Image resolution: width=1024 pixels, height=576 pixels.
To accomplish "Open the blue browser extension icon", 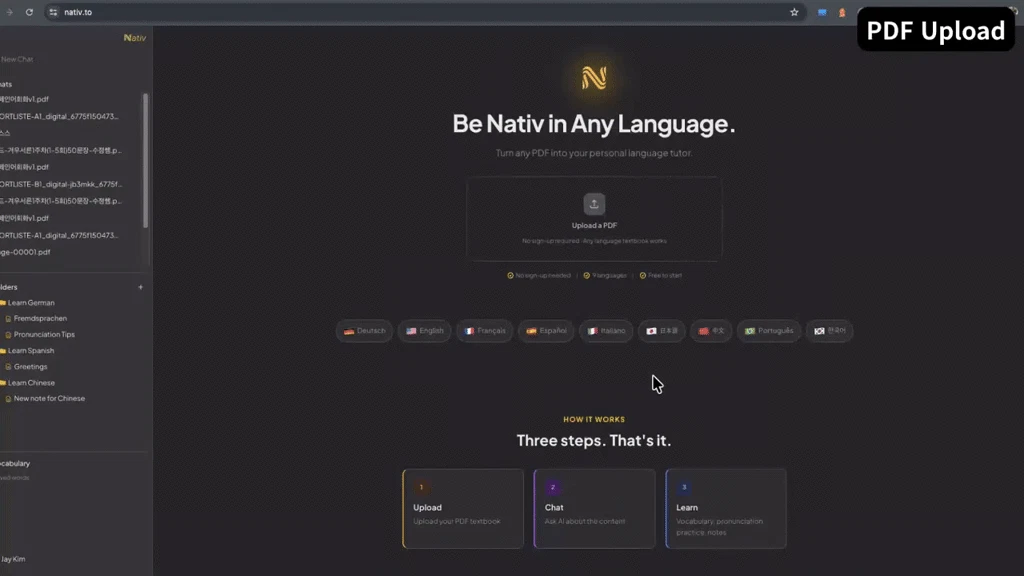I will point(822,12).
